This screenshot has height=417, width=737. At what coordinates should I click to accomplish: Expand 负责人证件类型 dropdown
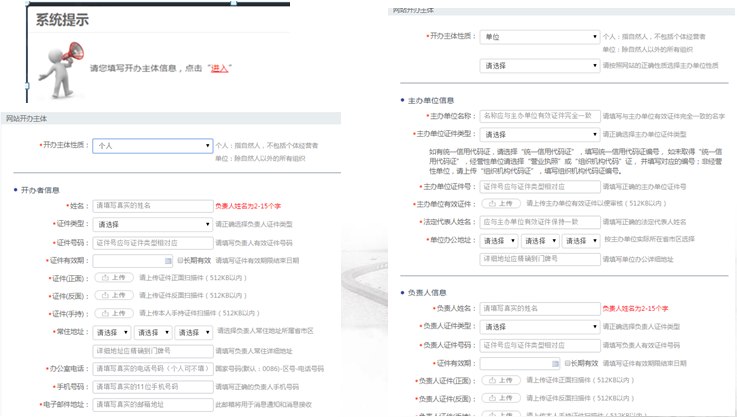[x=539, y=326]
